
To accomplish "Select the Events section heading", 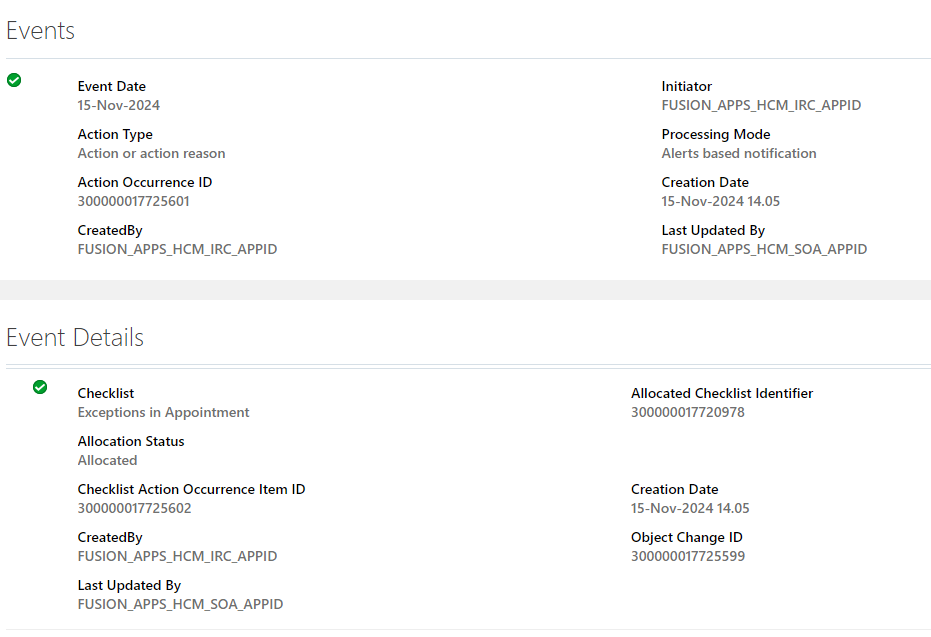I will pyautogui.click(x=40, y=31).
